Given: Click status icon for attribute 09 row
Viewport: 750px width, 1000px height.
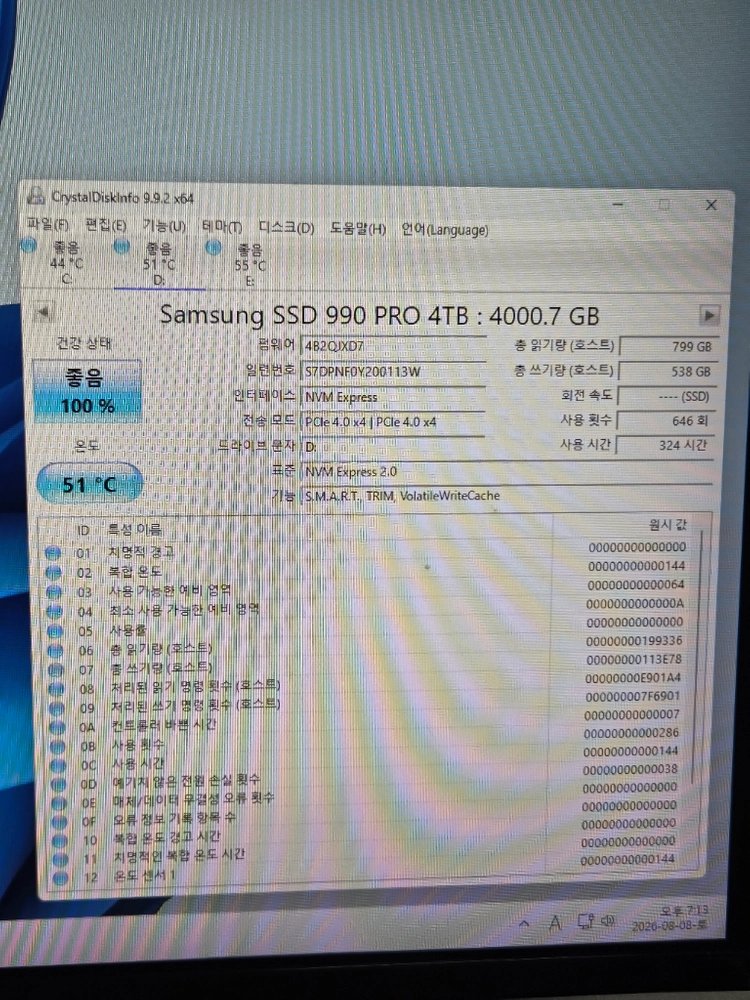Looking at the screenshot, I should click(x=57, y=708).
